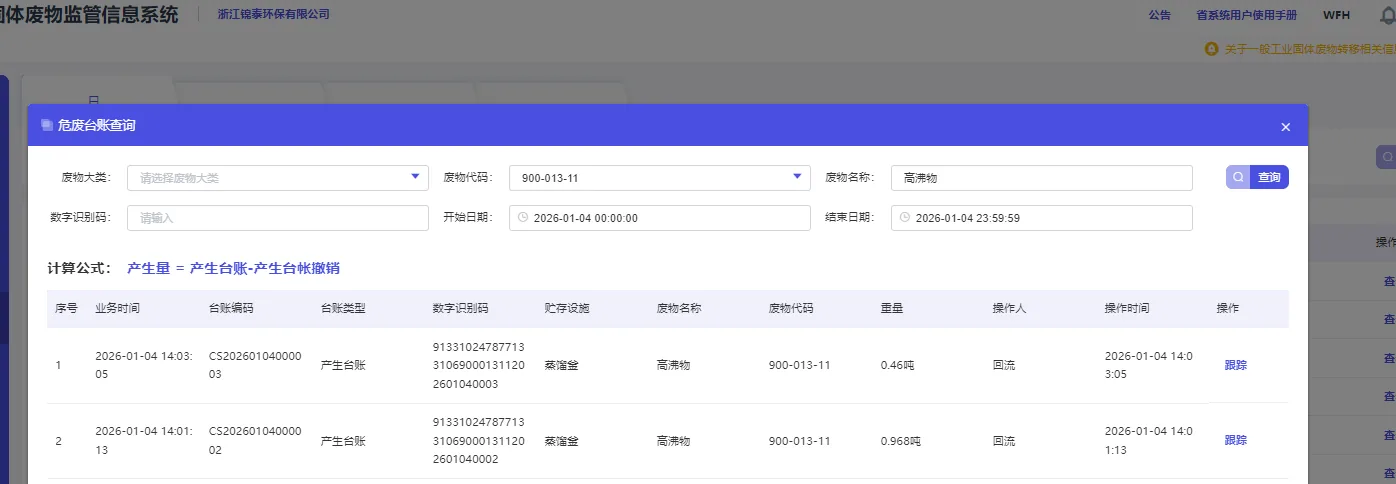
Task: Click the code CS20260104000003
Action: [x=255, y=365]
